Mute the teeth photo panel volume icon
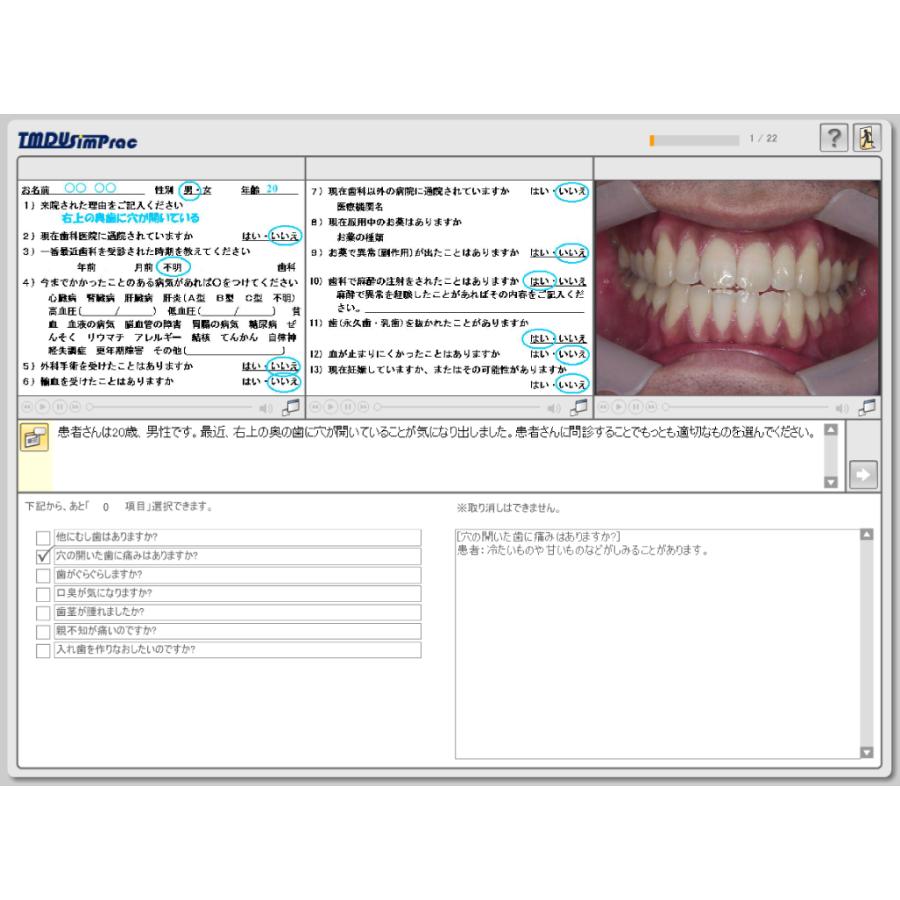The width and height of the screenshot is (900, 900). pos(841,408)
